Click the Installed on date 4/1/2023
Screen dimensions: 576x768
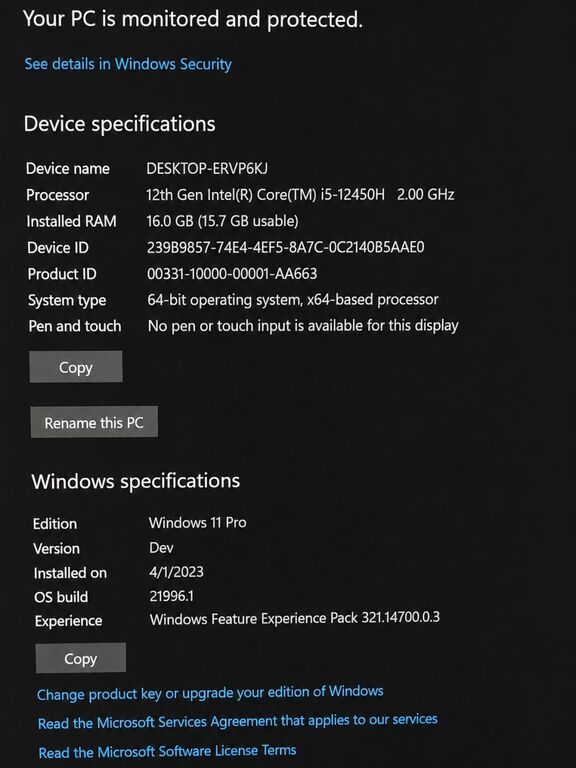(x=176, y=572)
